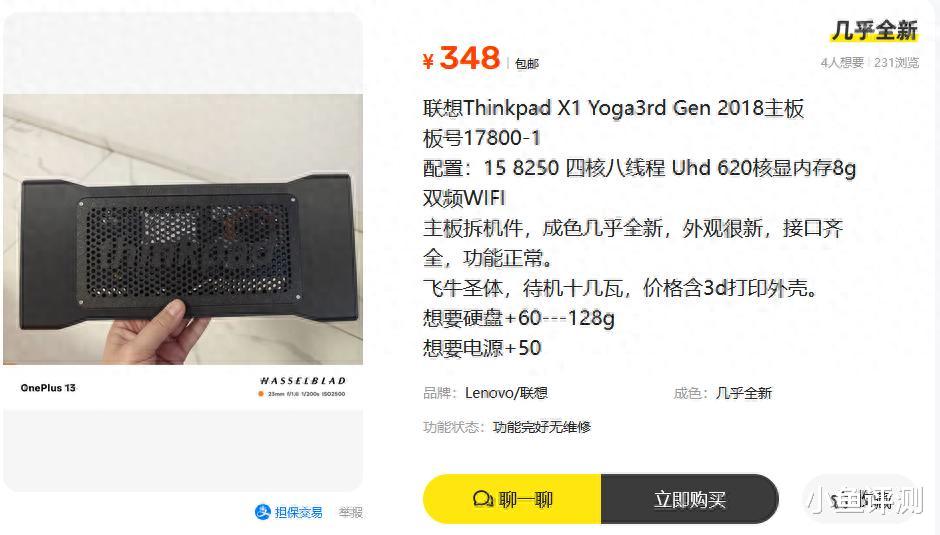Click the 举报 report link

point(350,512)
